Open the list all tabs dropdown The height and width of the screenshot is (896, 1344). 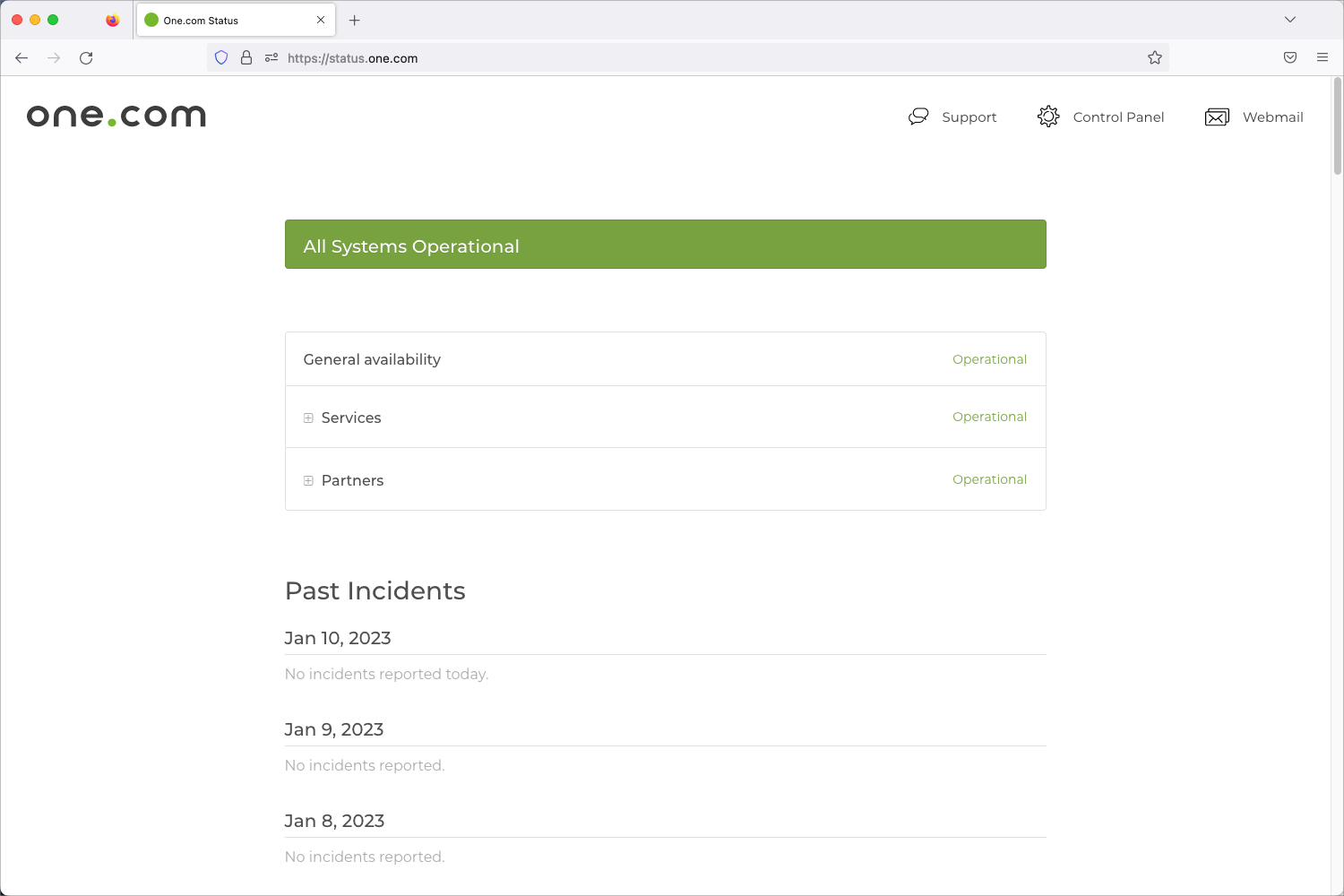coord(1290,20)
